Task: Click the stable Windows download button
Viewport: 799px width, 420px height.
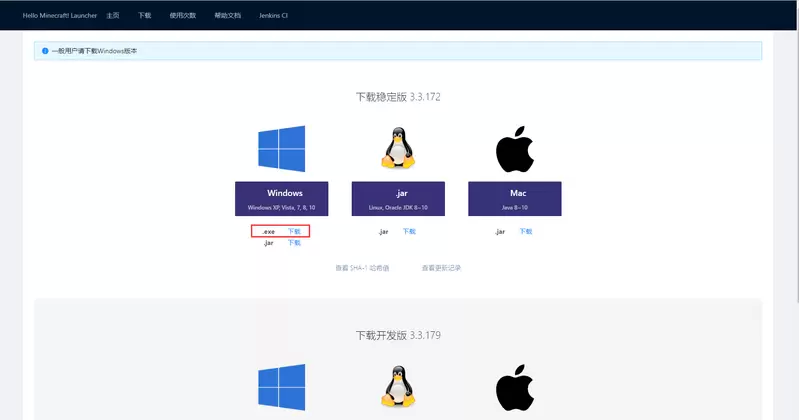Action: [x=282, y=199]
